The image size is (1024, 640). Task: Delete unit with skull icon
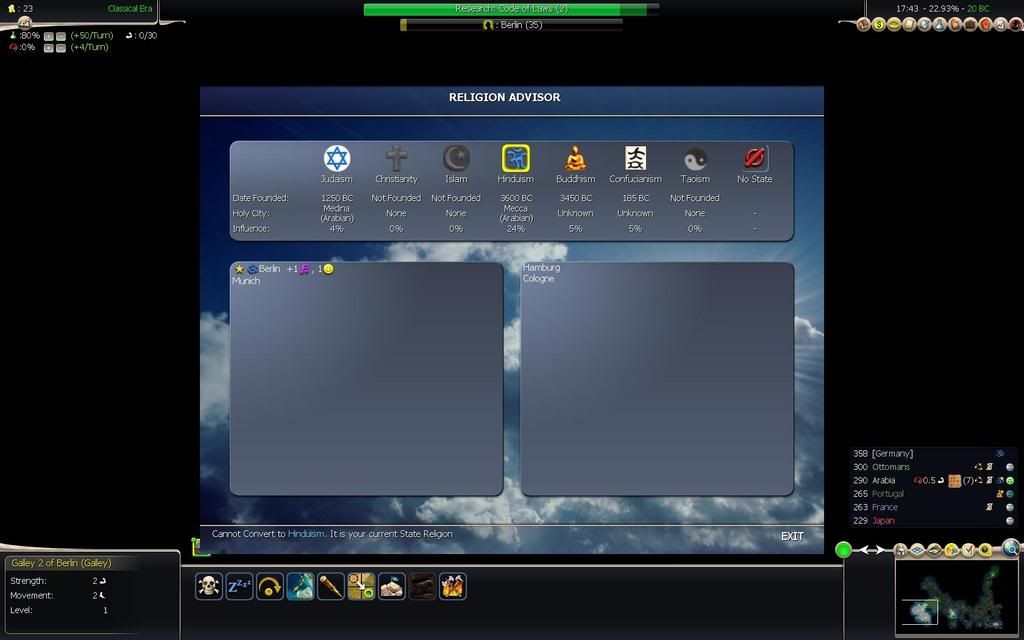(209, 586)
